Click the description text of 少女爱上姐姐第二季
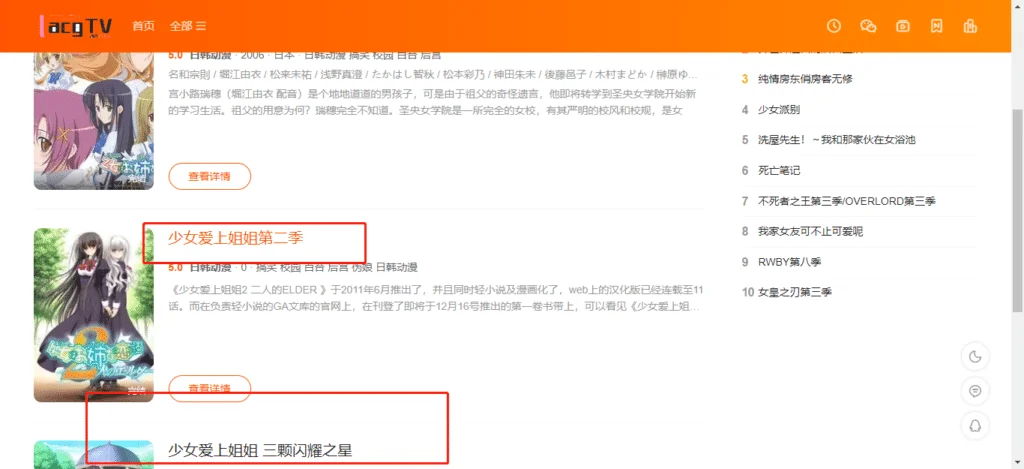Image resolution: width=1024 pixels, height=469 pixels. (435, 298)
